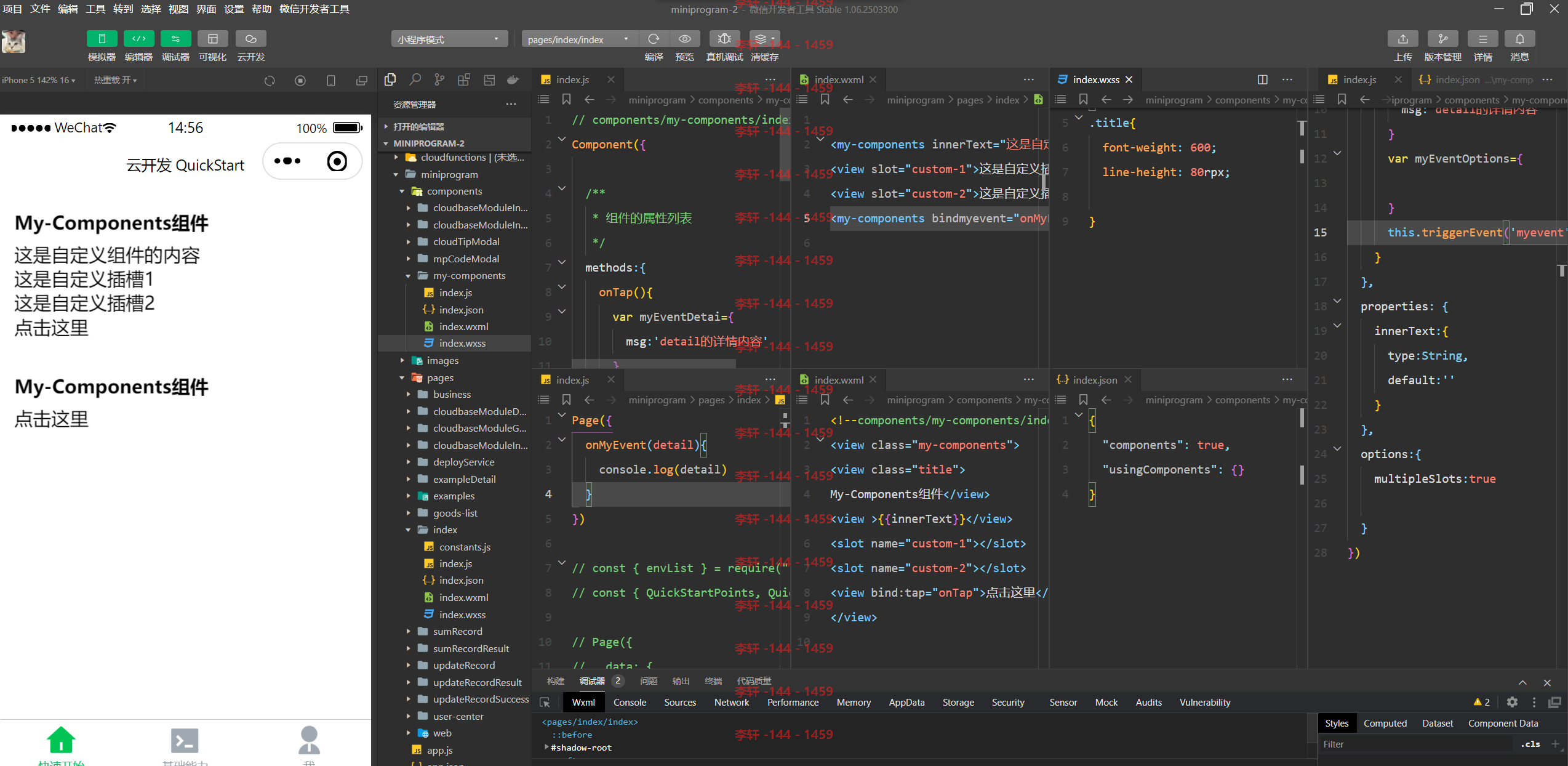Click the Filter input in Styles pane
1568x766 pixels.
1415,744
